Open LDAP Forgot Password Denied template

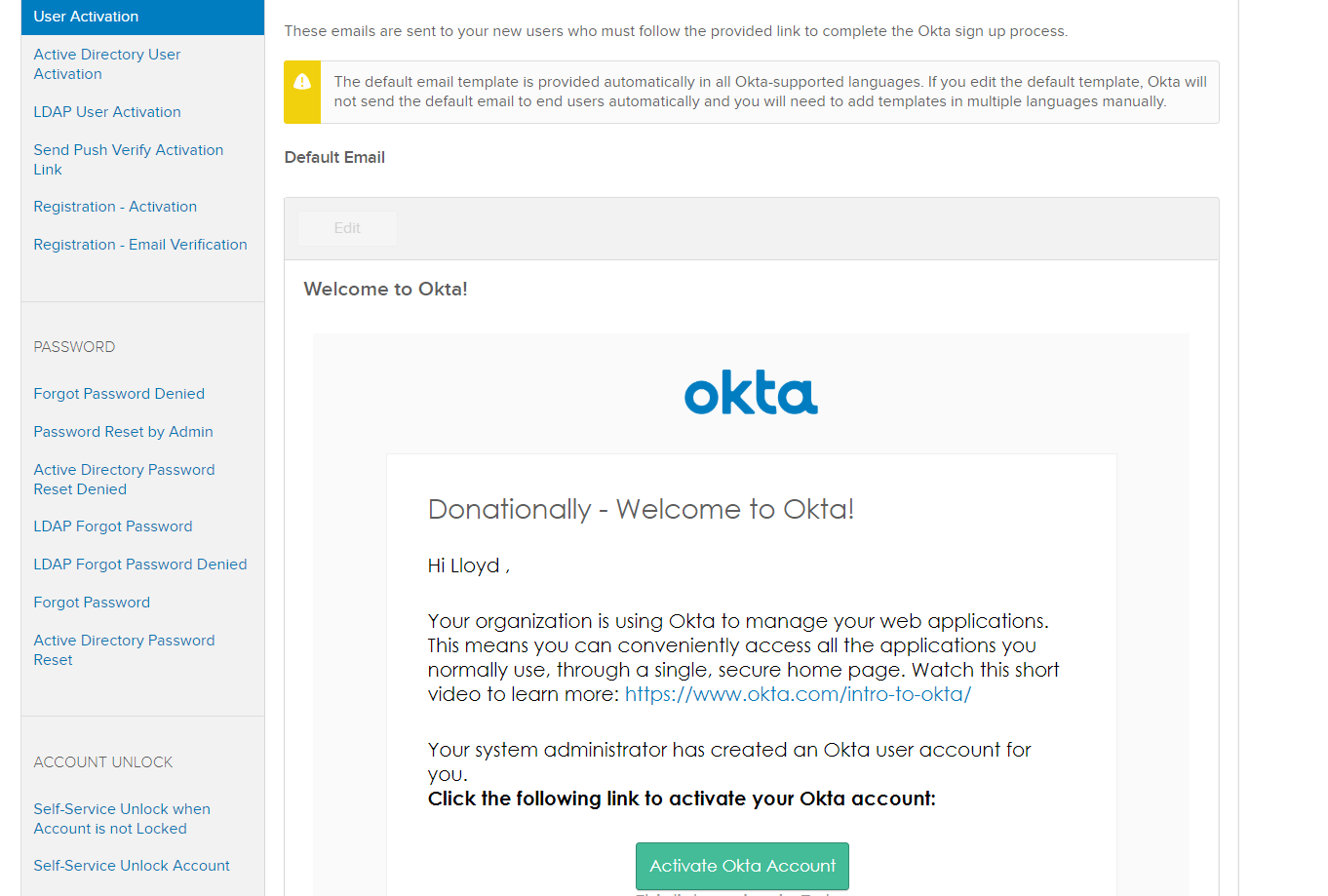(140, 565)
